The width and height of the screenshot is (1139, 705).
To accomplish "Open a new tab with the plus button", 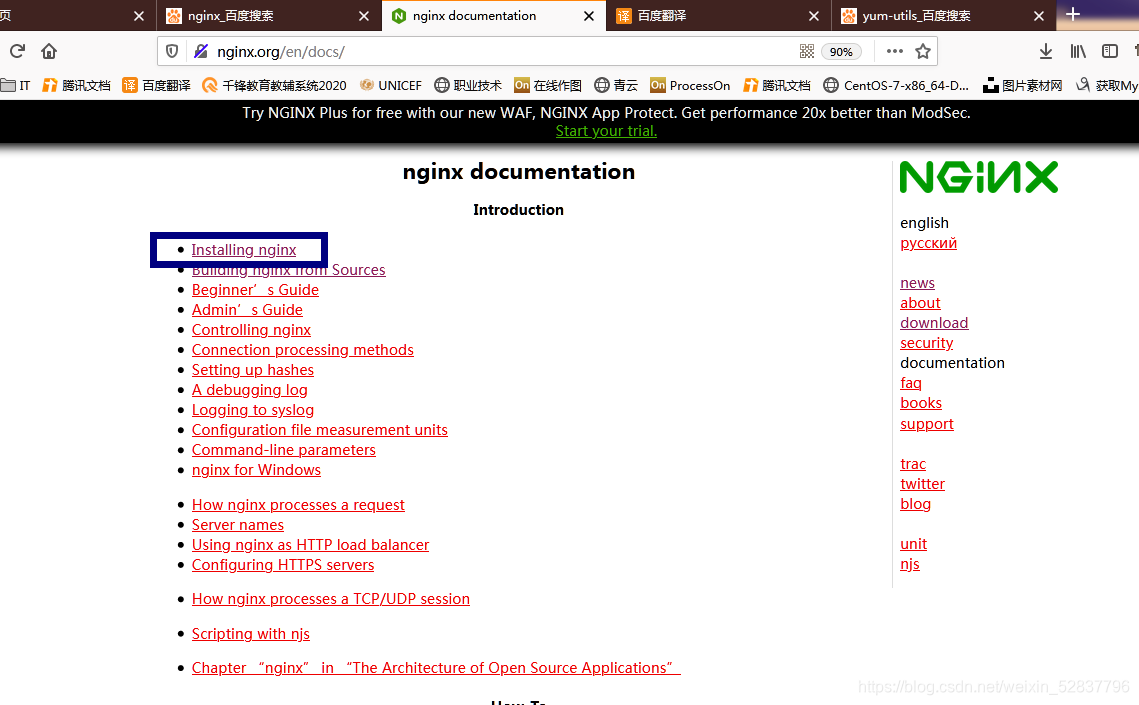I will [x=1073, y=14].
